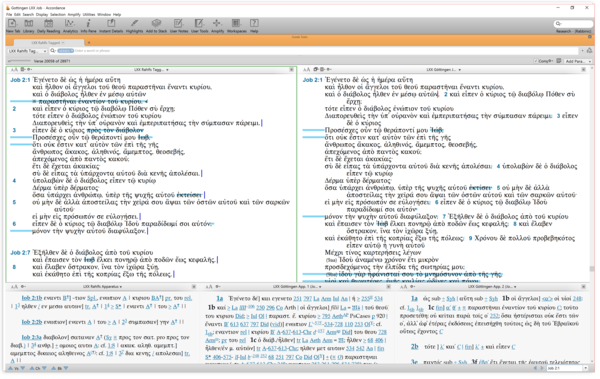This screenshot has height=379, width=600.
Task: Click Job 2:7 reference in LXX Rahlfs pane
Action: click(x=20, y=253)
